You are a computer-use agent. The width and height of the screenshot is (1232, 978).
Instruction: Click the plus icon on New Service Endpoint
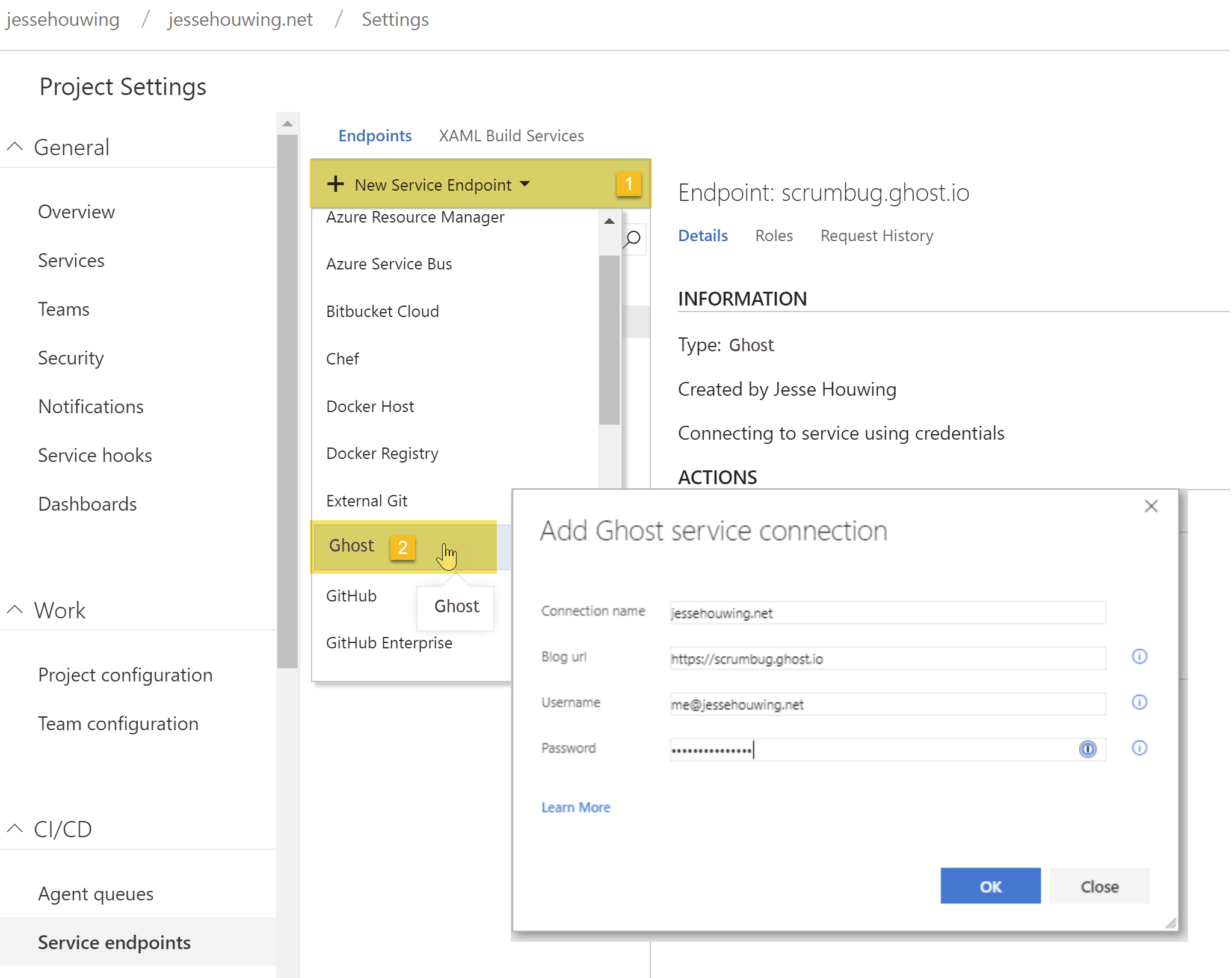click(336, 184)
